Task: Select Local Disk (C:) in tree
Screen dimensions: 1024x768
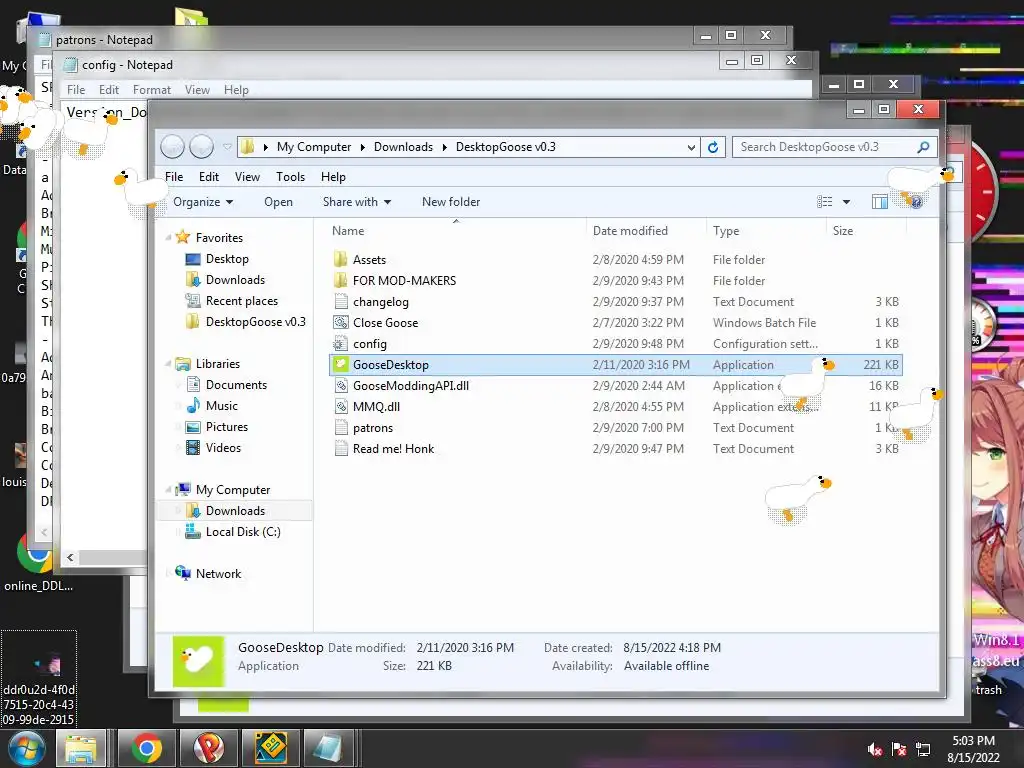Action: pos(242,532)
